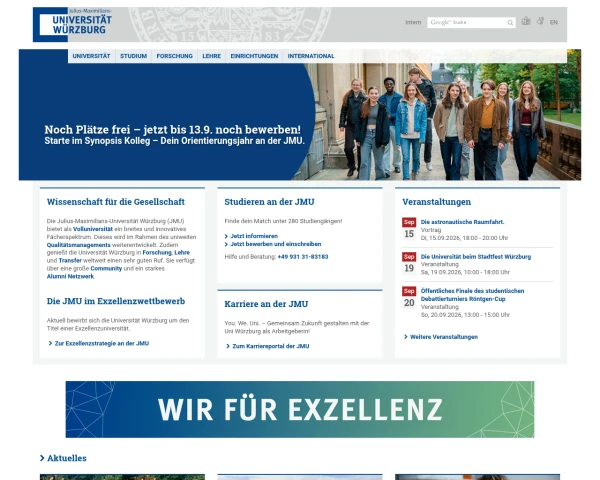This screenshot has height=480, width=600.
Task: Open the Community link
Action: click(x=106, y=268)
